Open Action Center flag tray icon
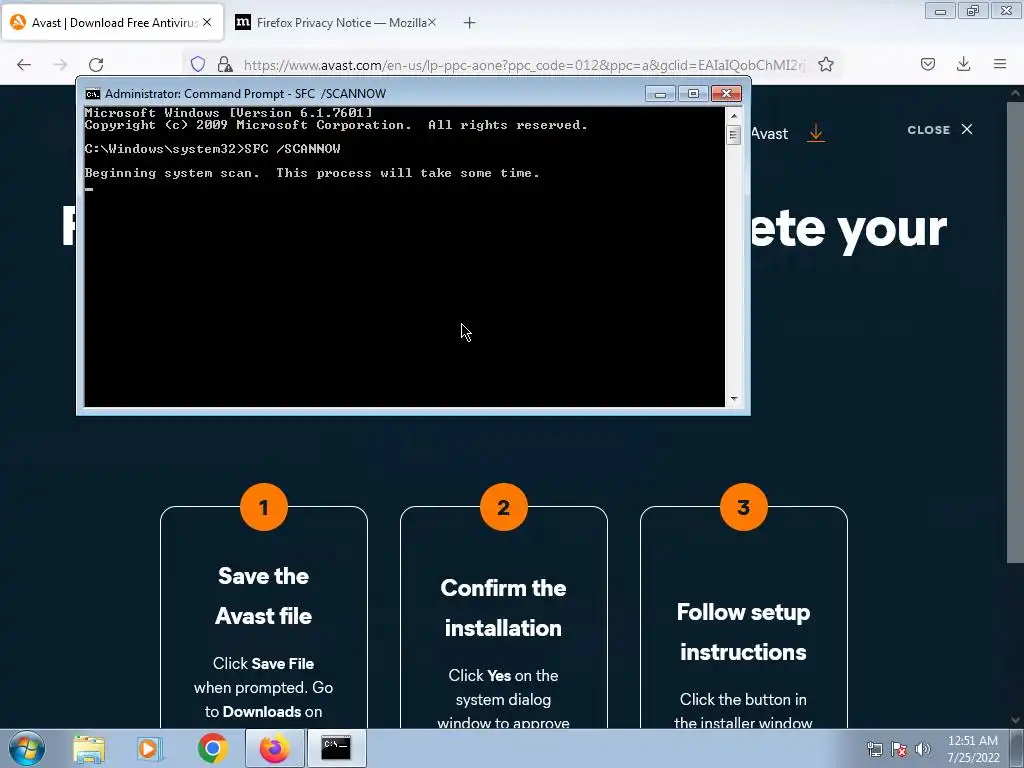The image size is (1024, 768). pyautogui.click(x=899, y=749)
